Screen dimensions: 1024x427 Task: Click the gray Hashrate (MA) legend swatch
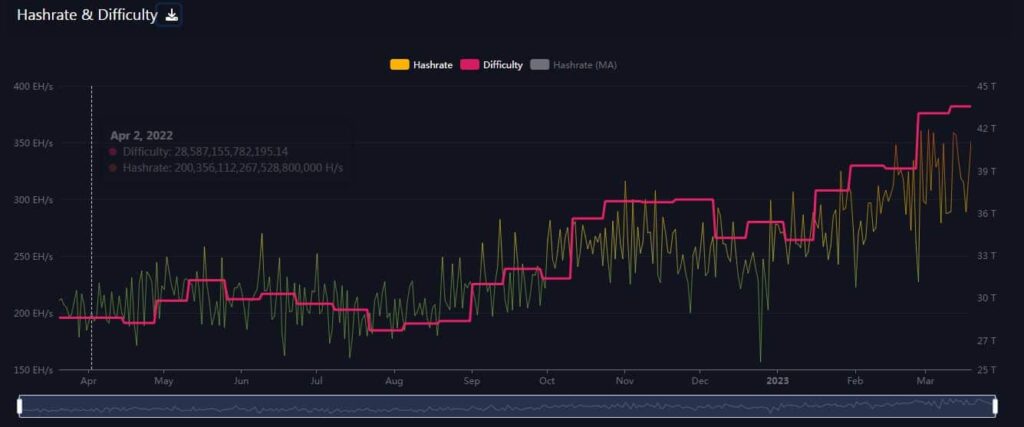[x=540, y=65]
